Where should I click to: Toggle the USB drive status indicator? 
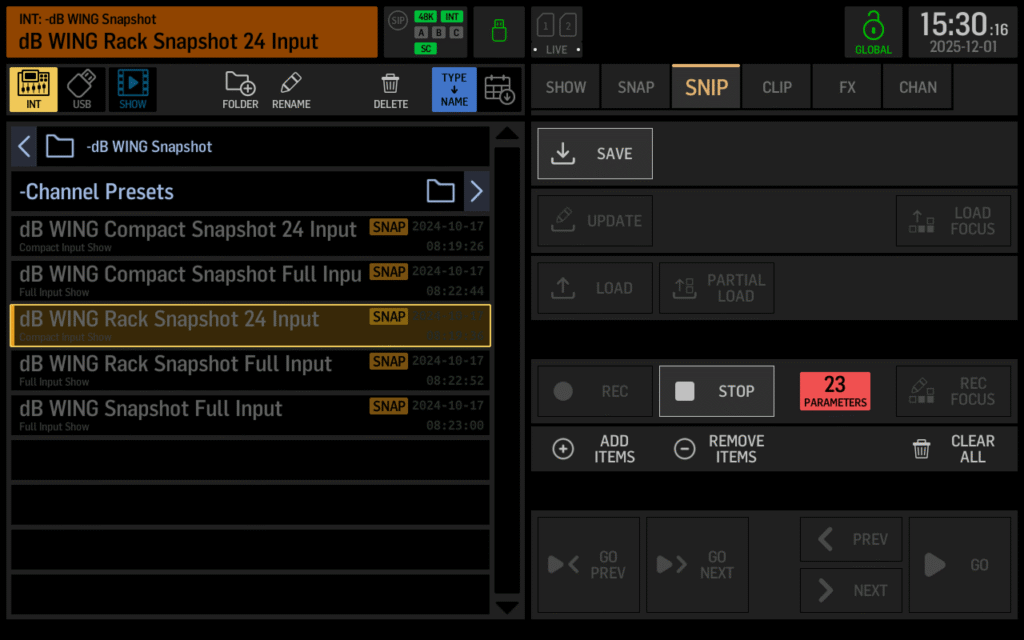(498, 32)
